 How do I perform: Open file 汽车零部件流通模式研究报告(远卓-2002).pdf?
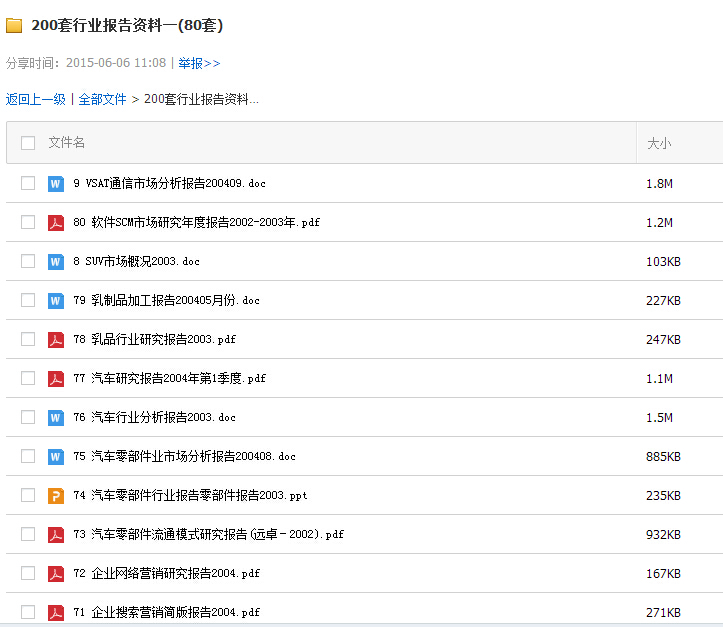tap(208, 534)
